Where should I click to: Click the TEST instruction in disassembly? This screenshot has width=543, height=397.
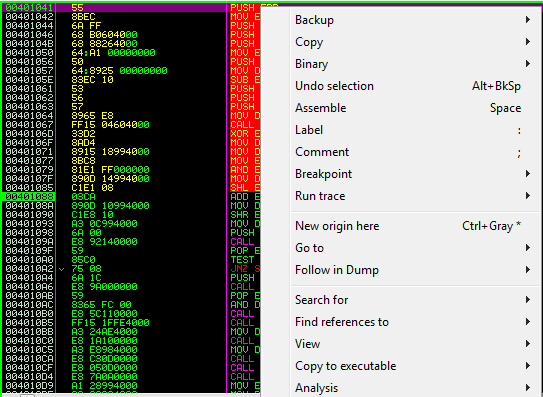pos(242,259)
